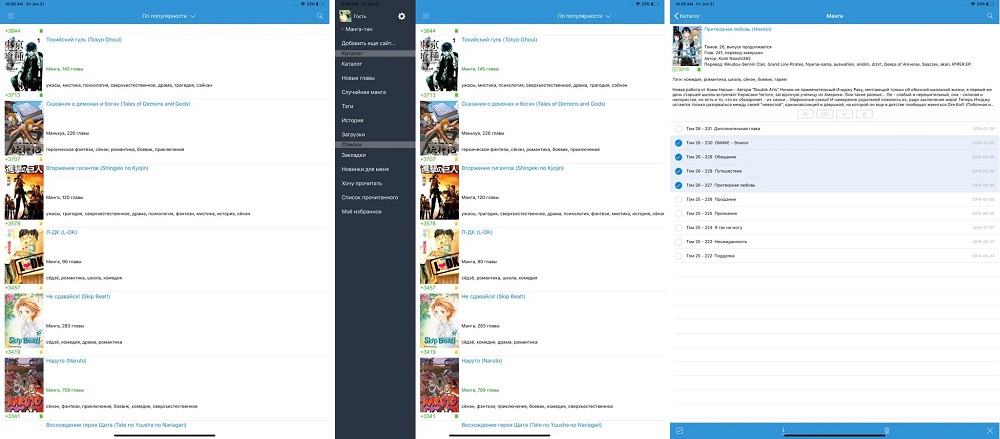Screen dimensions: 1000x439
Task: Tap Nisekoi cover in Манга screen
Action: [687, 45]
